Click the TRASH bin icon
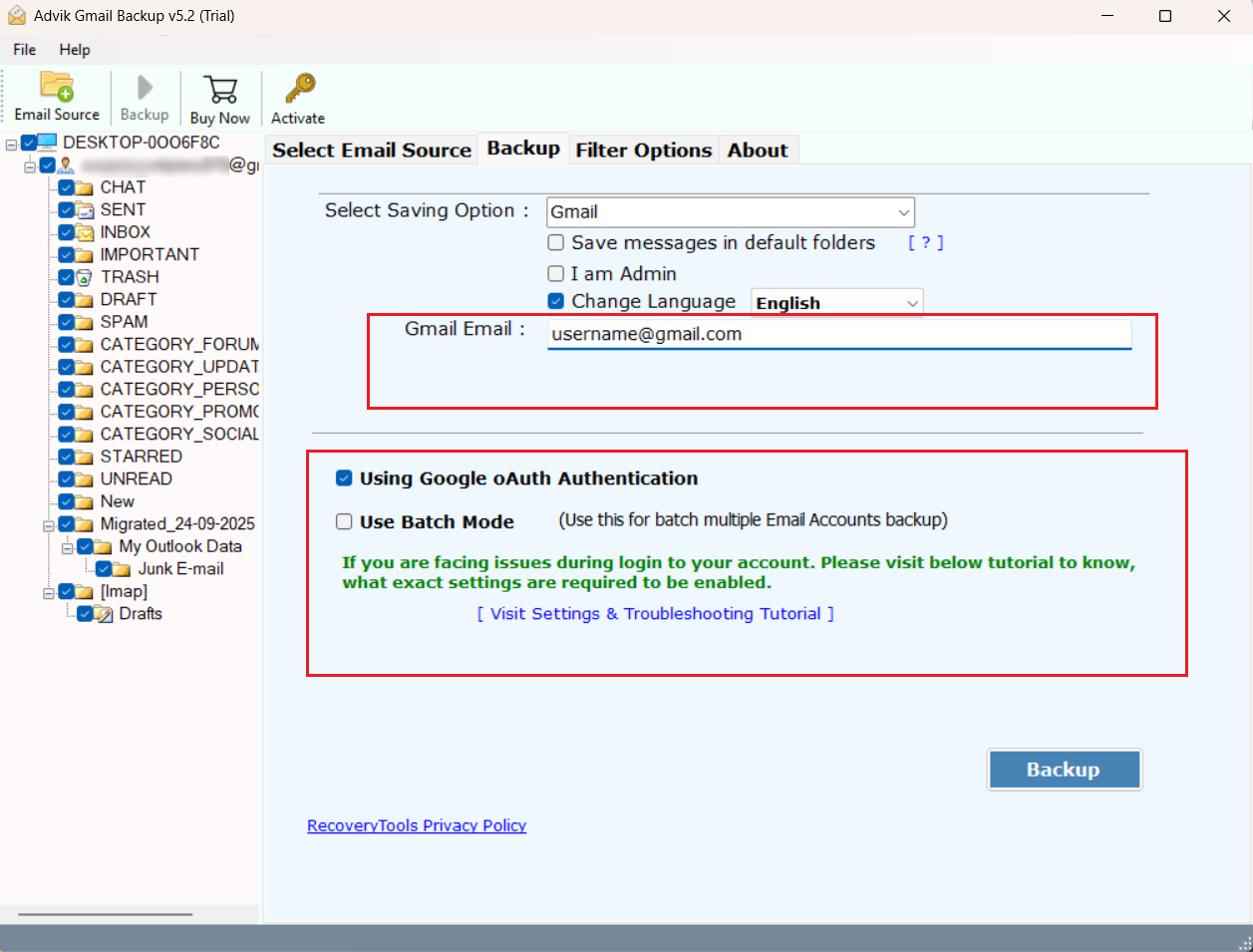The width and height of the screenshot is (1253, 952). [x=85, y=277]
